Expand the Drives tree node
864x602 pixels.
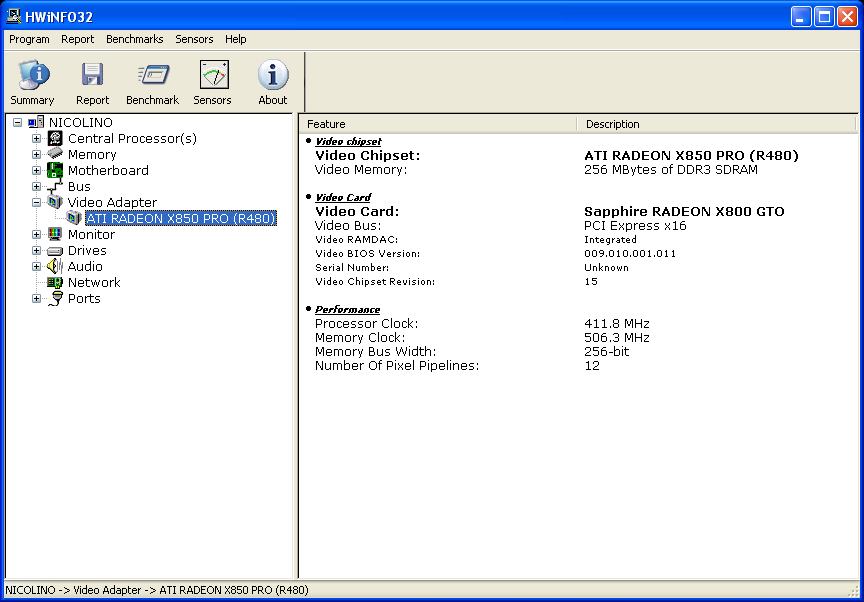[36, 251]
